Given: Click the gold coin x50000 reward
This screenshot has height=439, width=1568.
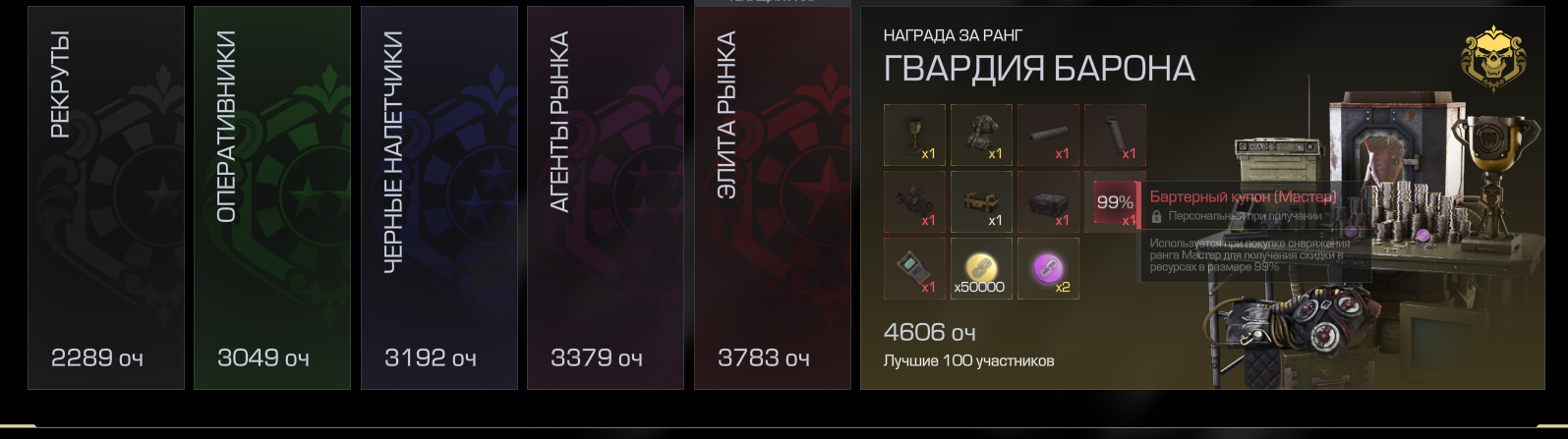Looking at the screenshot, I should tap(981, 268).
